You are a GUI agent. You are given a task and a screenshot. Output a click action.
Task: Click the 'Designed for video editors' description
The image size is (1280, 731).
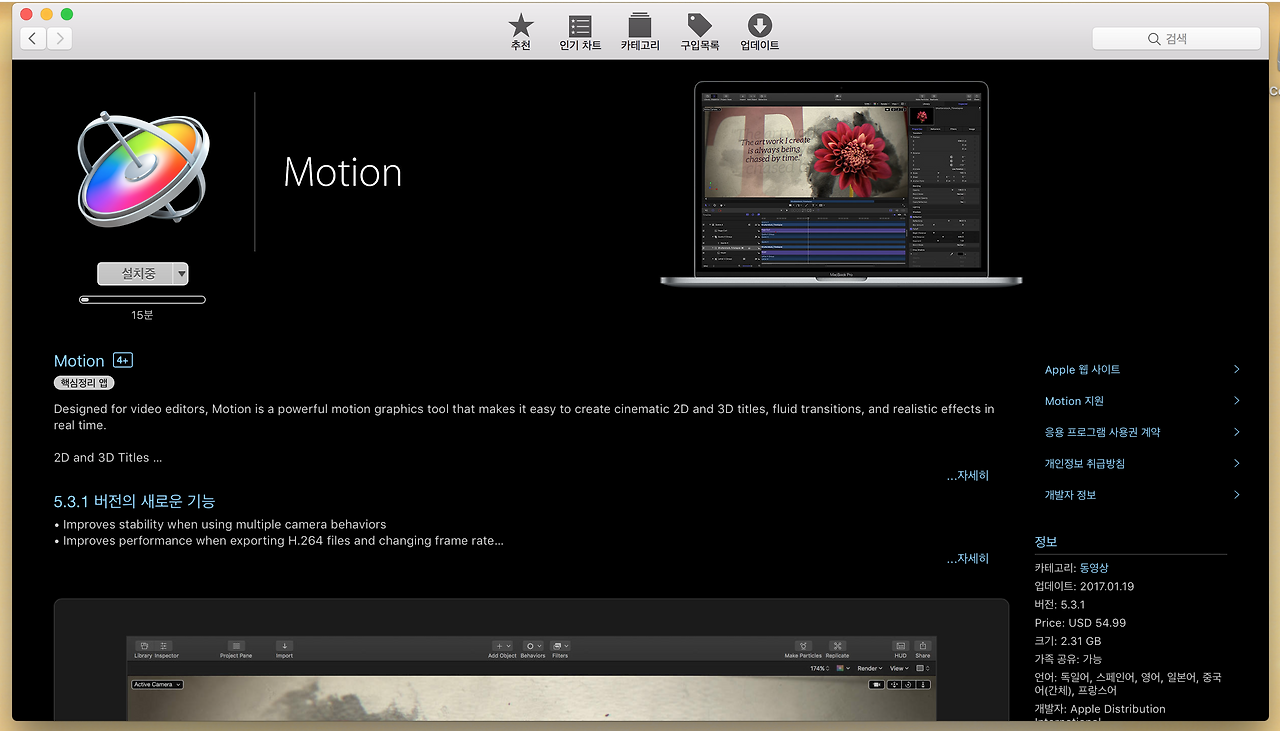[524, 417]
